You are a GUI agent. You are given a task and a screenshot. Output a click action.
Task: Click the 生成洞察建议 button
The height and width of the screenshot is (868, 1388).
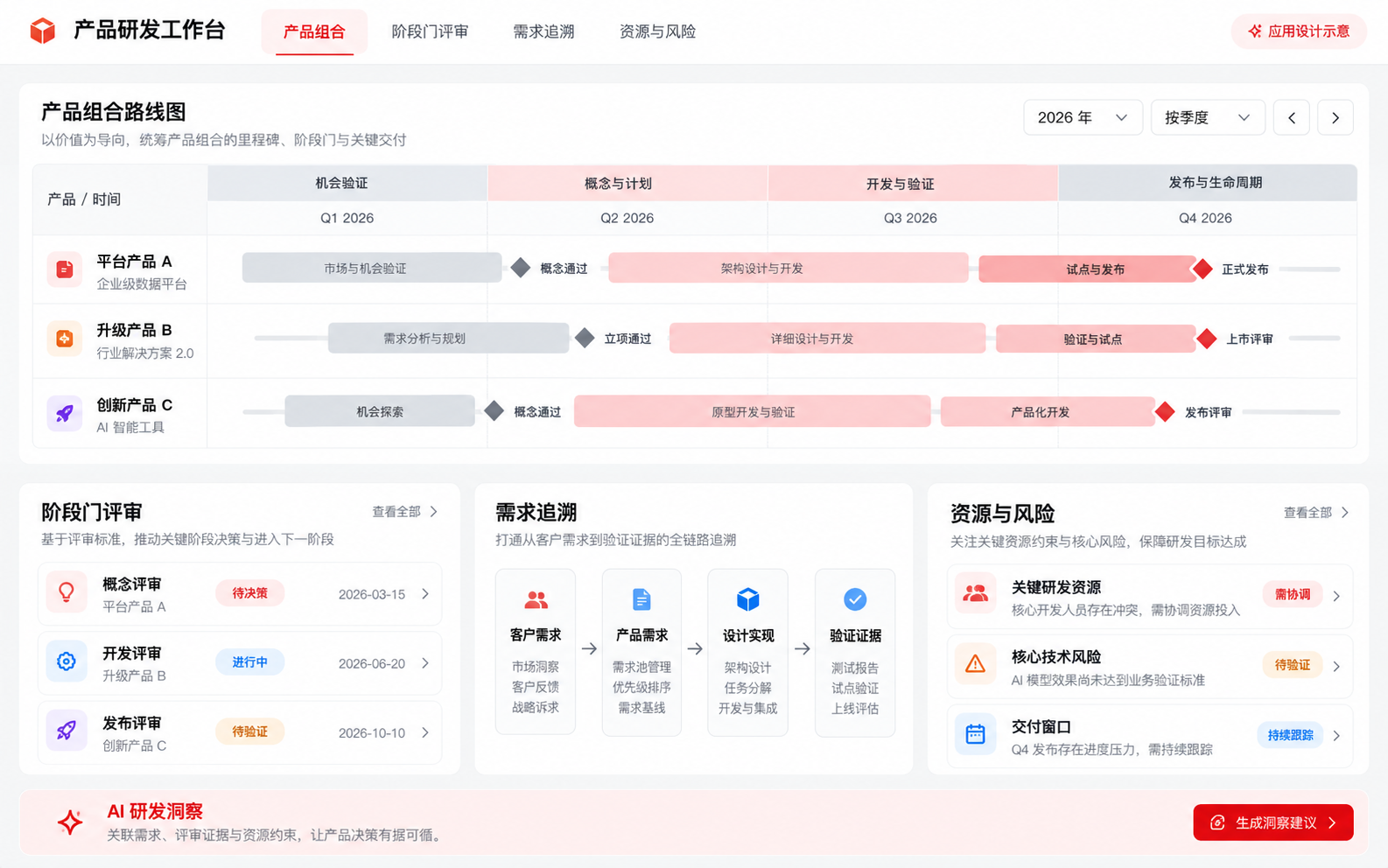(x=1273, y=822)
